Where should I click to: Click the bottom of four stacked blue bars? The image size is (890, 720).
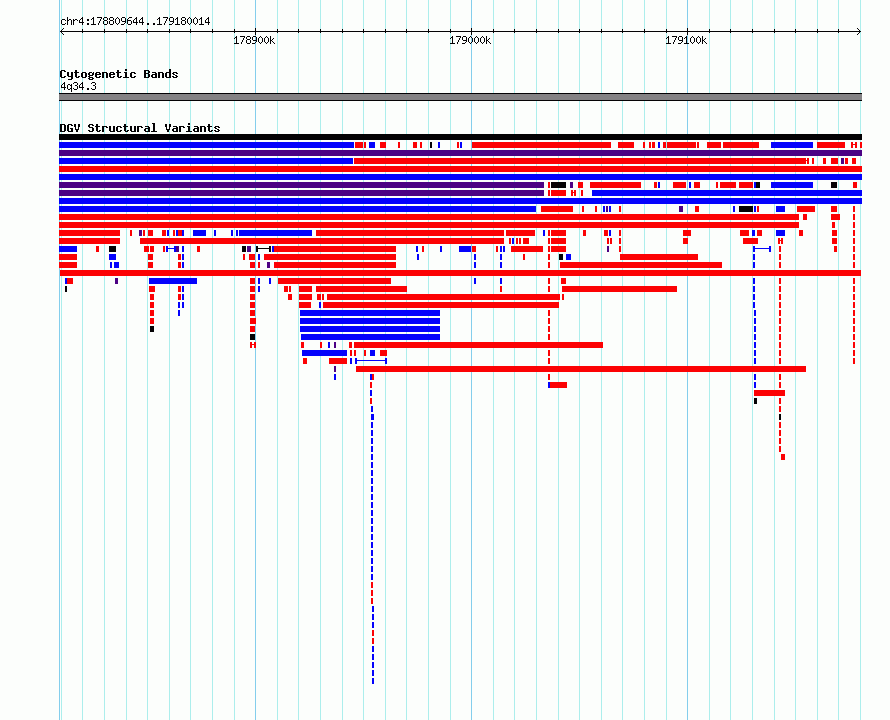(x=370, y=337)
